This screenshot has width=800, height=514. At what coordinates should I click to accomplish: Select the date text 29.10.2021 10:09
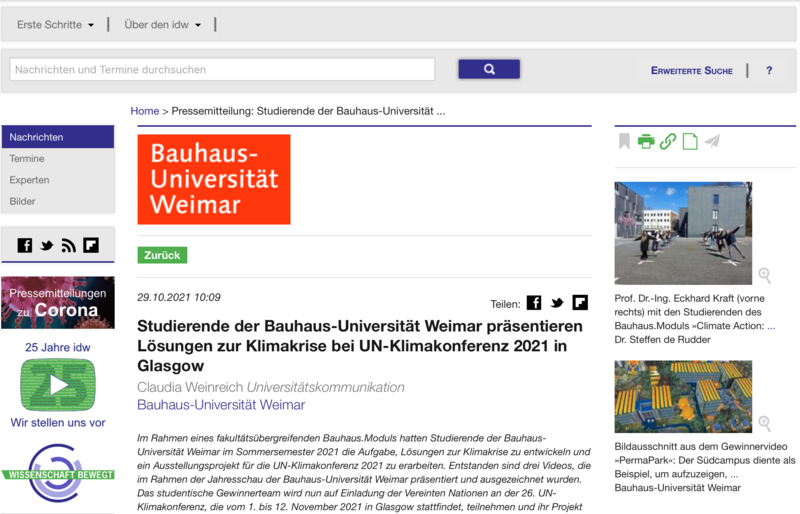(179, 297)
